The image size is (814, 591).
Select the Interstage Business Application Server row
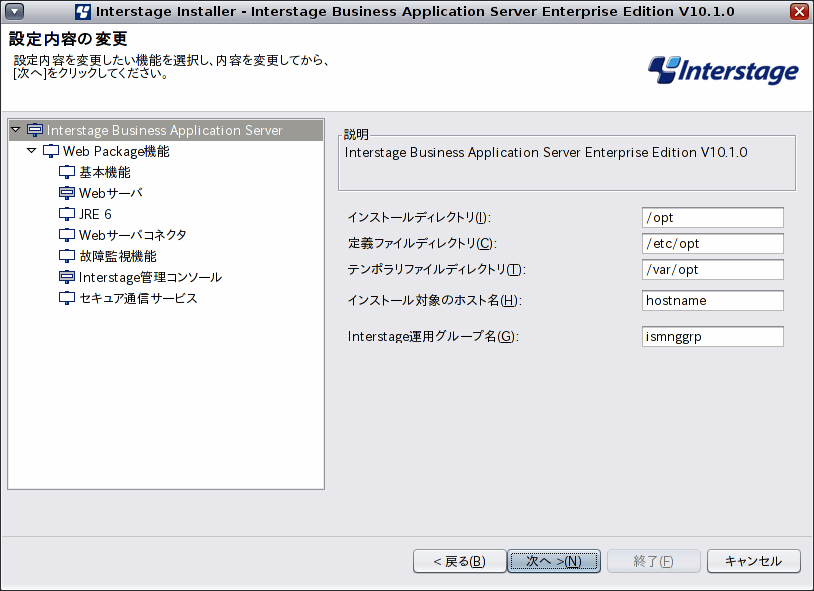(x=166, y=130)
